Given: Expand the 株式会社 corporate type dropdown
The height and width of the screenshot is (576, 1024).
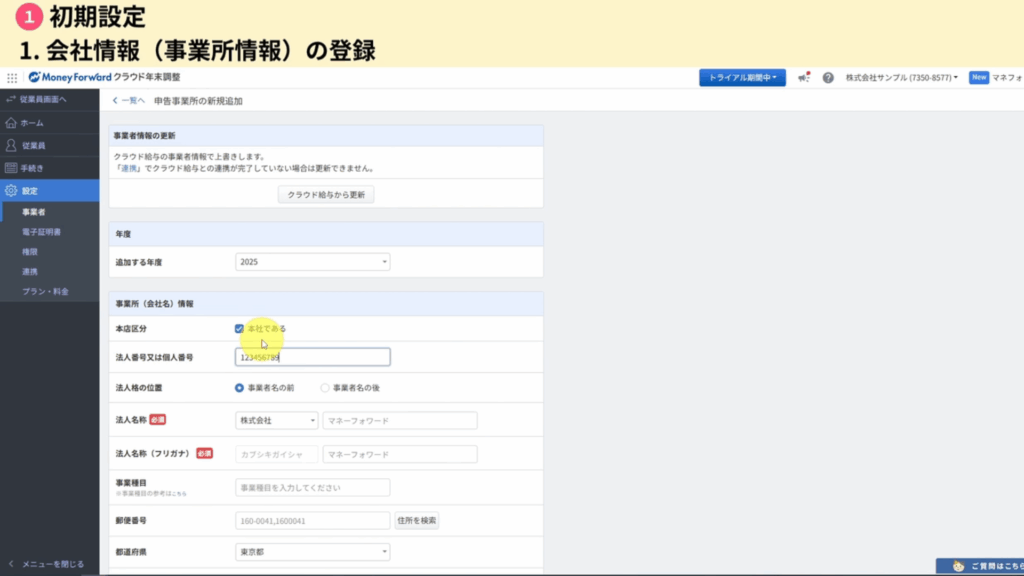Looking at the screenshot, I should pyautogui.click(x=276, y=421).
